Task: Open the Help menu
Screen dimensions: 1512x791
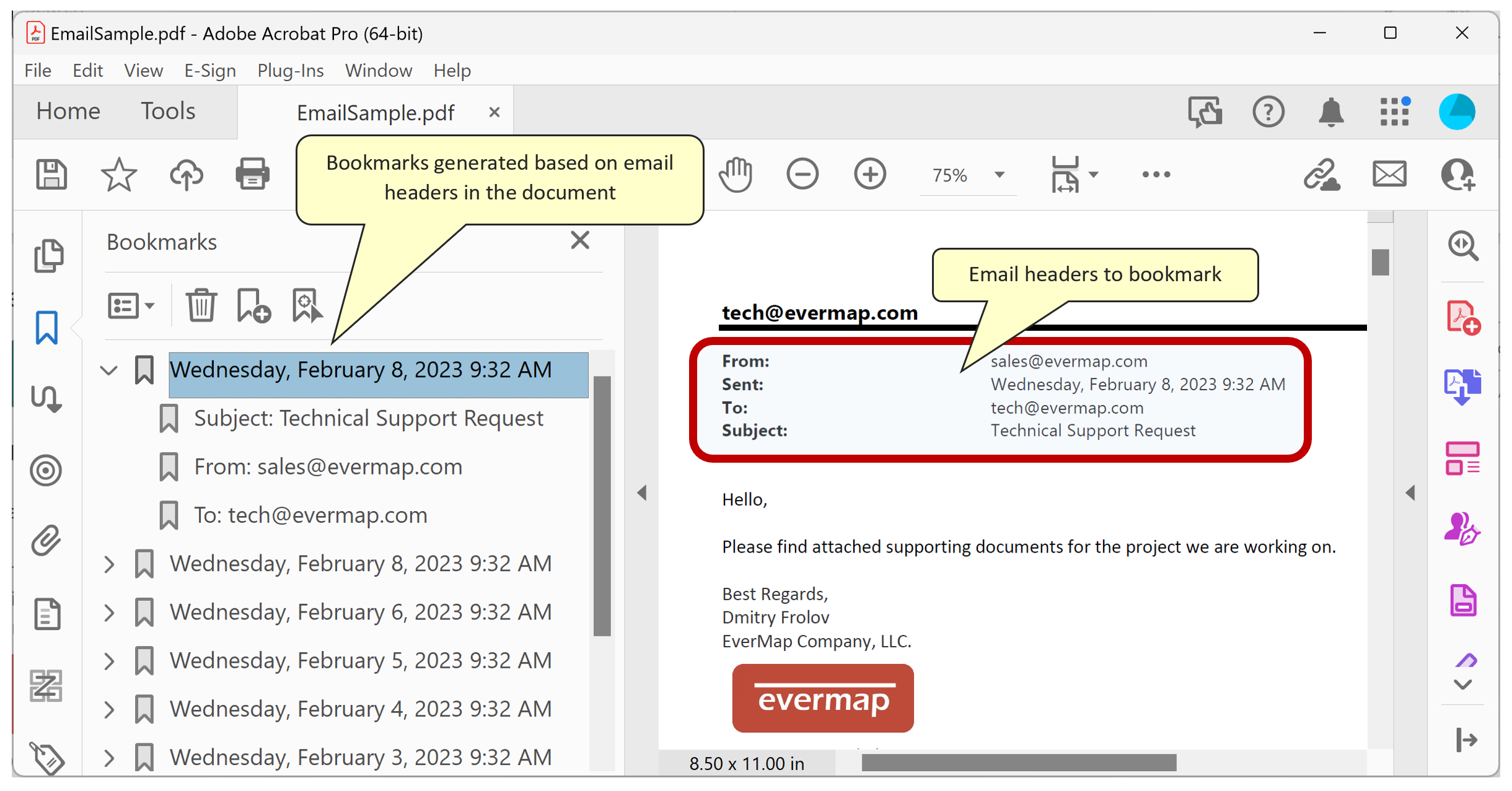Action: pos(452,71)
